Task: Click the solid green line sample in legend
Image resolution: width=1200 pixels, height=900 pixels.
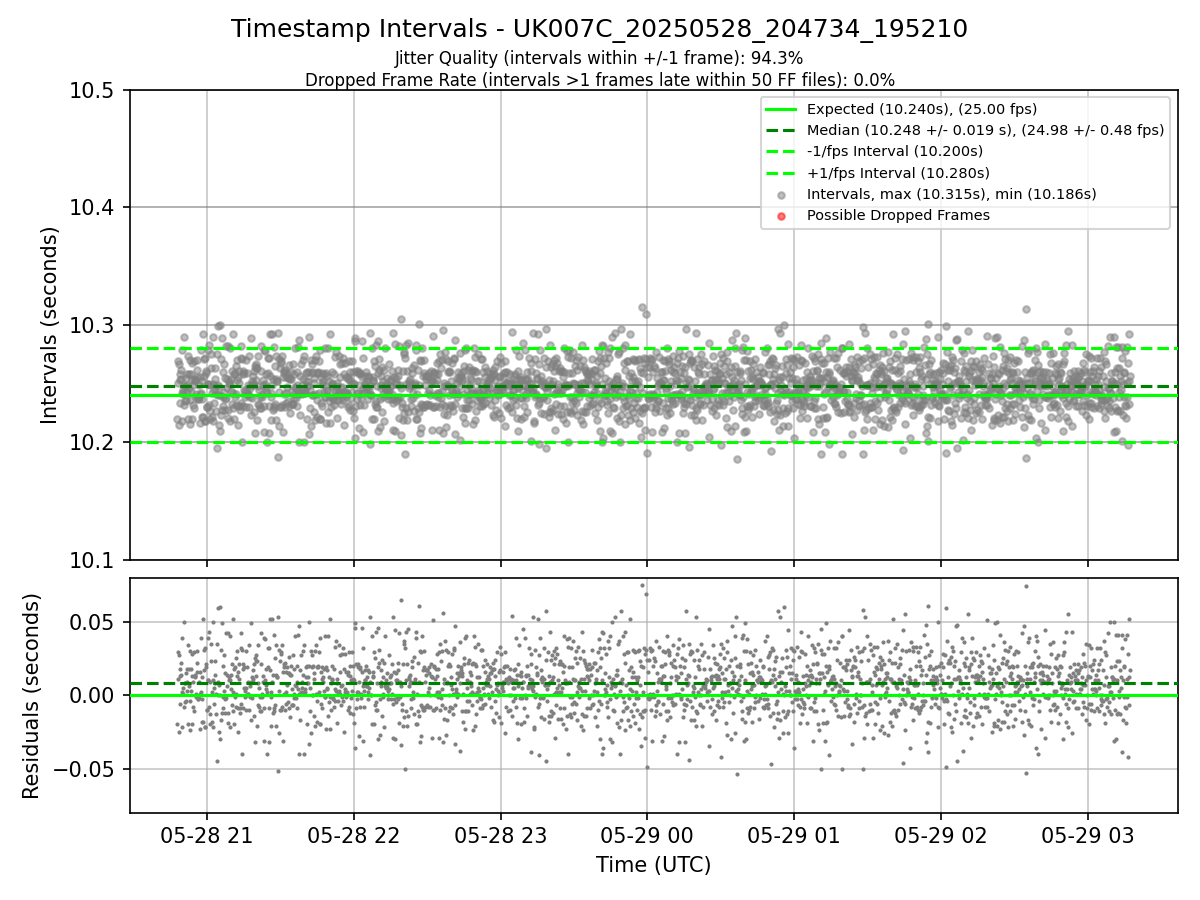Action: tap(782, 109)
